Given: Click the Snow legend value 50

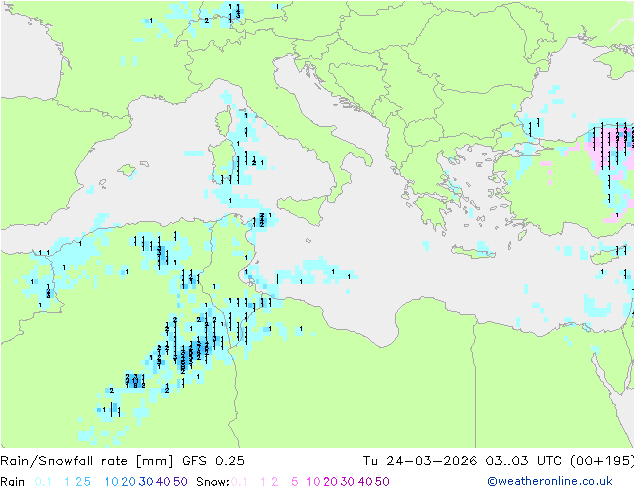Looking at the screenshot, I should [x=382, y=482].
